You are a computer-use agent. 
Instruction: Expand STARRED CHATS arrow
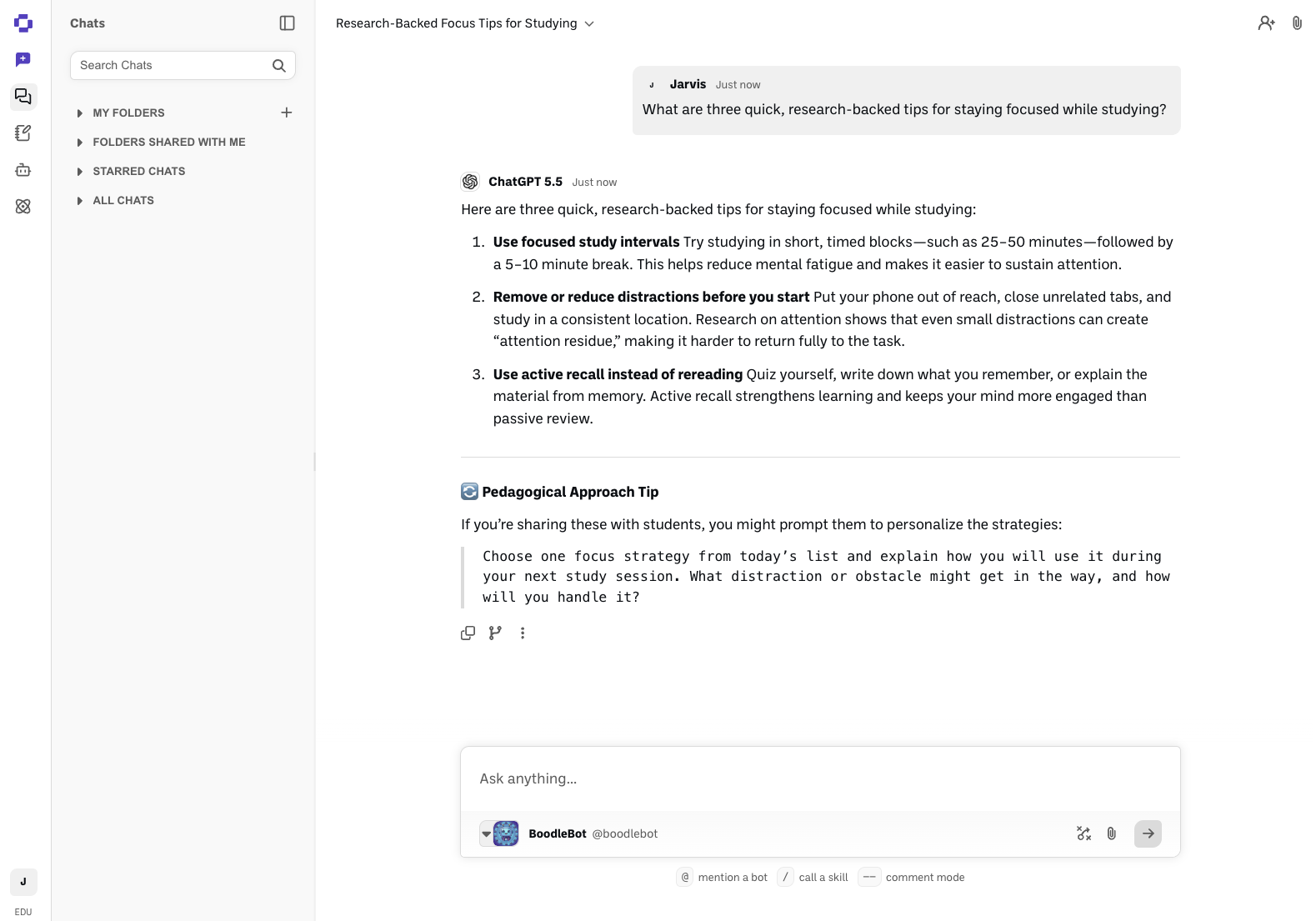(x=80, y=172)
